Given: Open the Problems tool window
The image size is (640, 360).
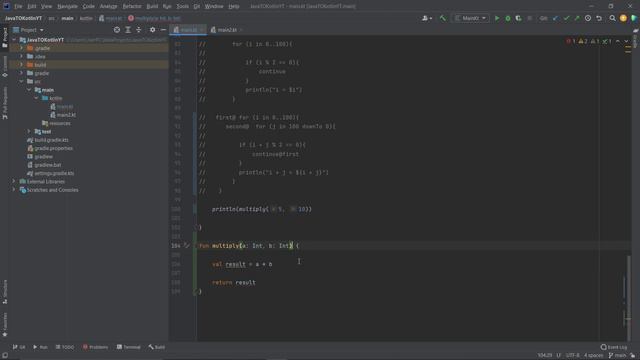Looking at the screenshot, I should [96, 347].
